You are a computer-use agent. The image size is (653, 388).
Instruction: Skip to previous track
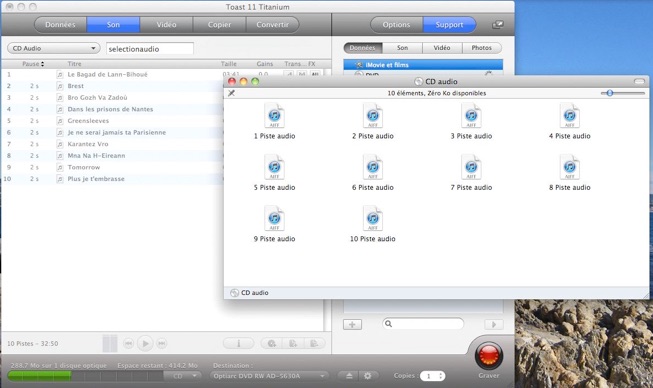tap(128, 343)
